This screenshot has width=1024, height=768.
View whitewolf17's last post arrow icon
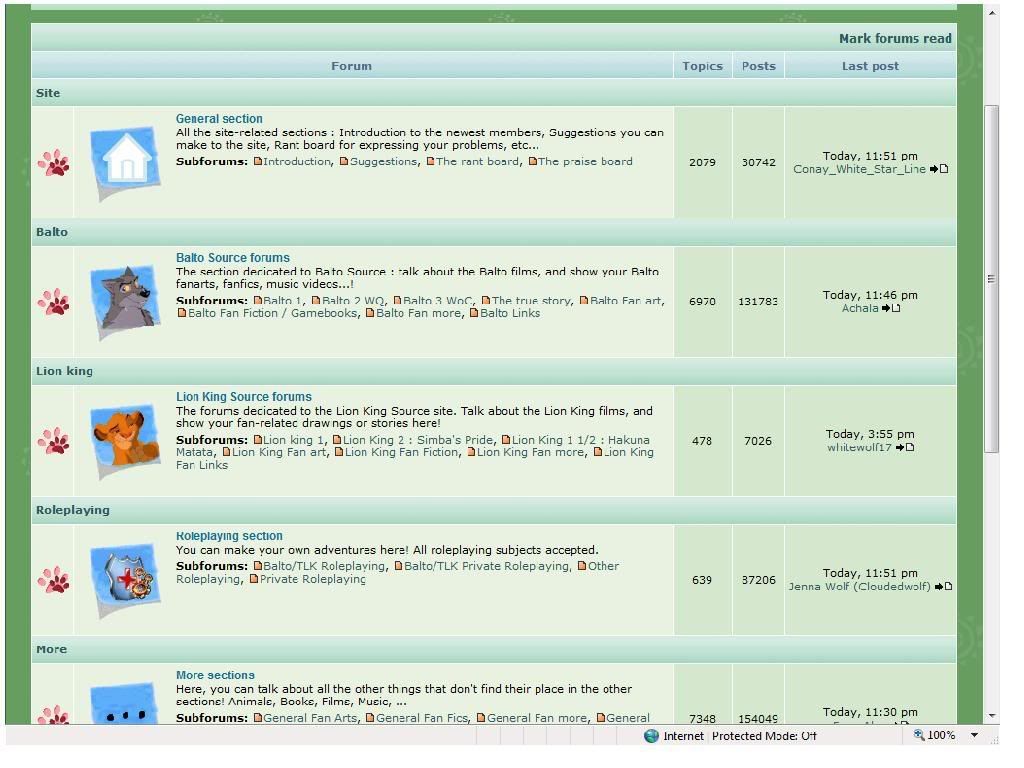[904, 447]
